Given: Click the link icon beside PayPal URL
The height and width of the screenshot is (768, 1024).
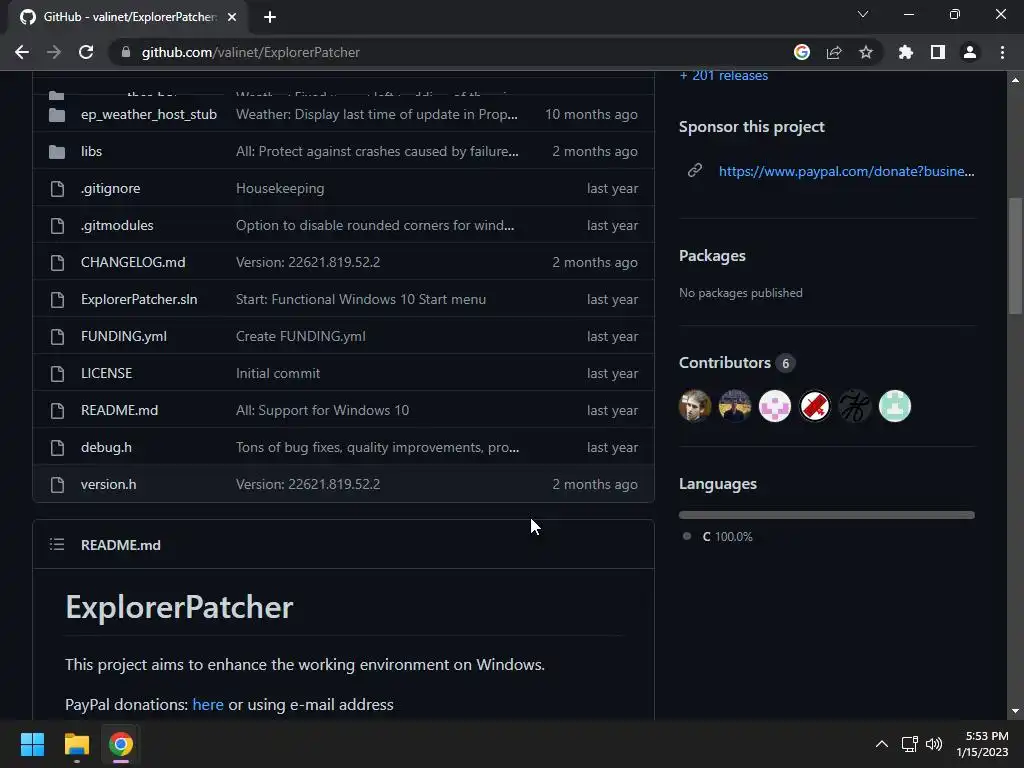Looking at the screenshot, I should 695,170.
